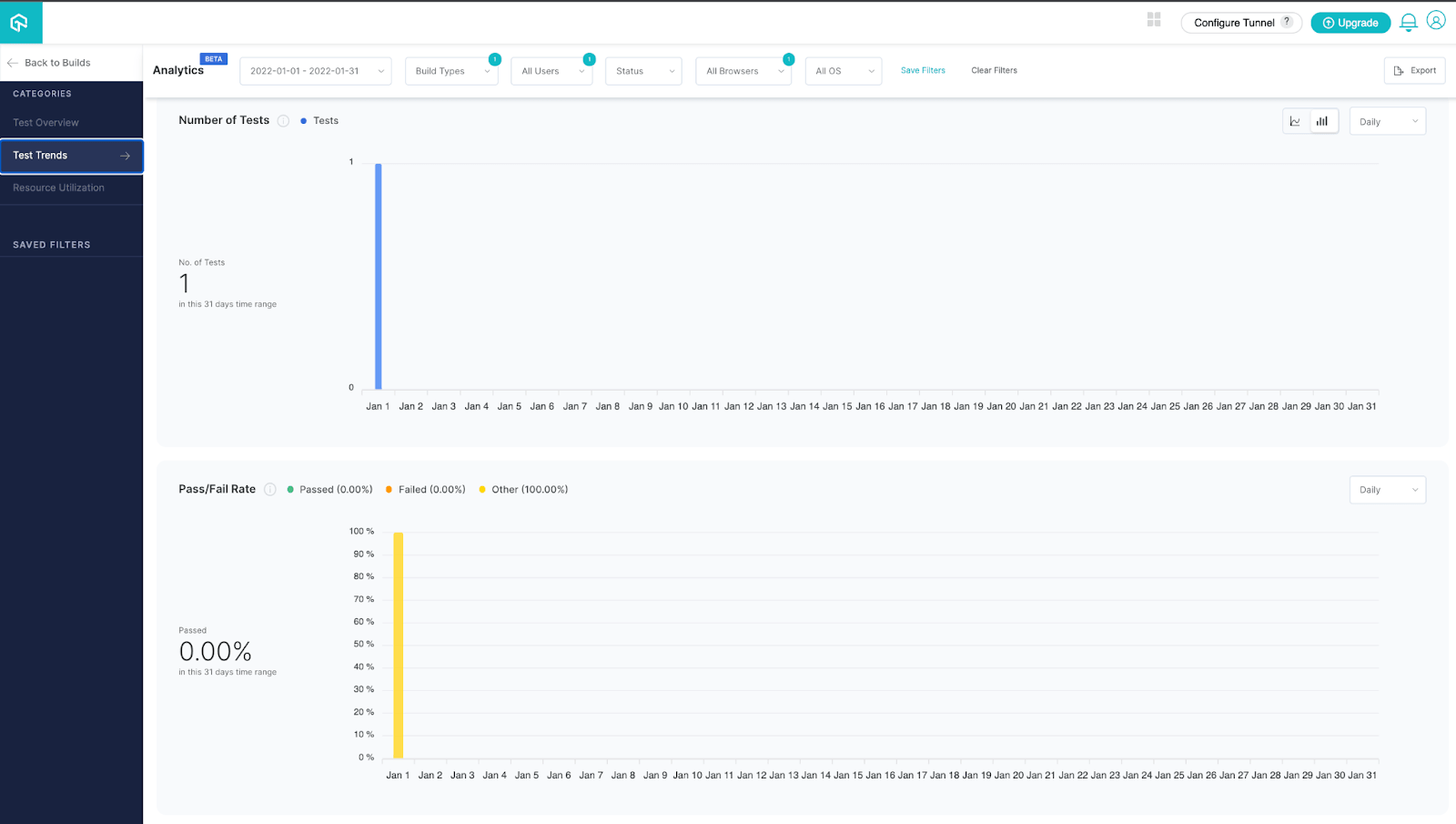1456x824 pixels.
Task: Open Daily dropdown in Pass/Fail Rate
Action: tap(1387, 490)
